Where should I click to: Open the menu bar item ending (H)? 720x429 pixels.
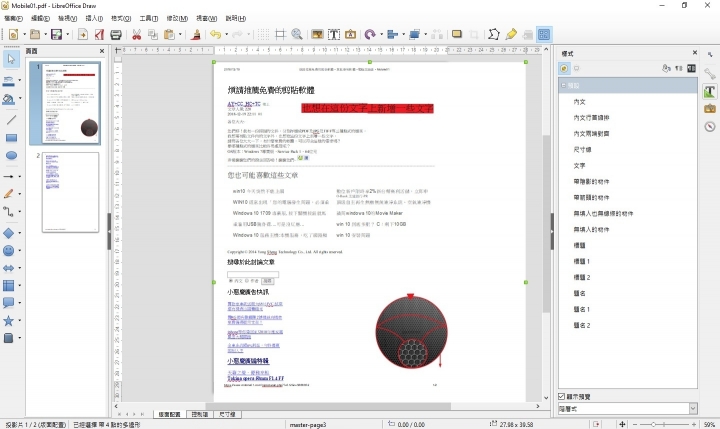click(236, 18)
